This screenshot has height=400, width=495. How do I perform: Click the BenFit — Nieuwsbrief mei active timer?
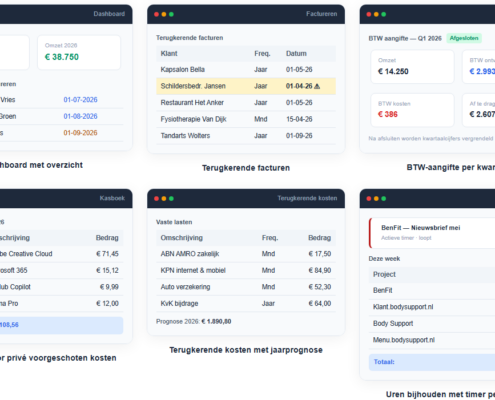pos(432,233)
